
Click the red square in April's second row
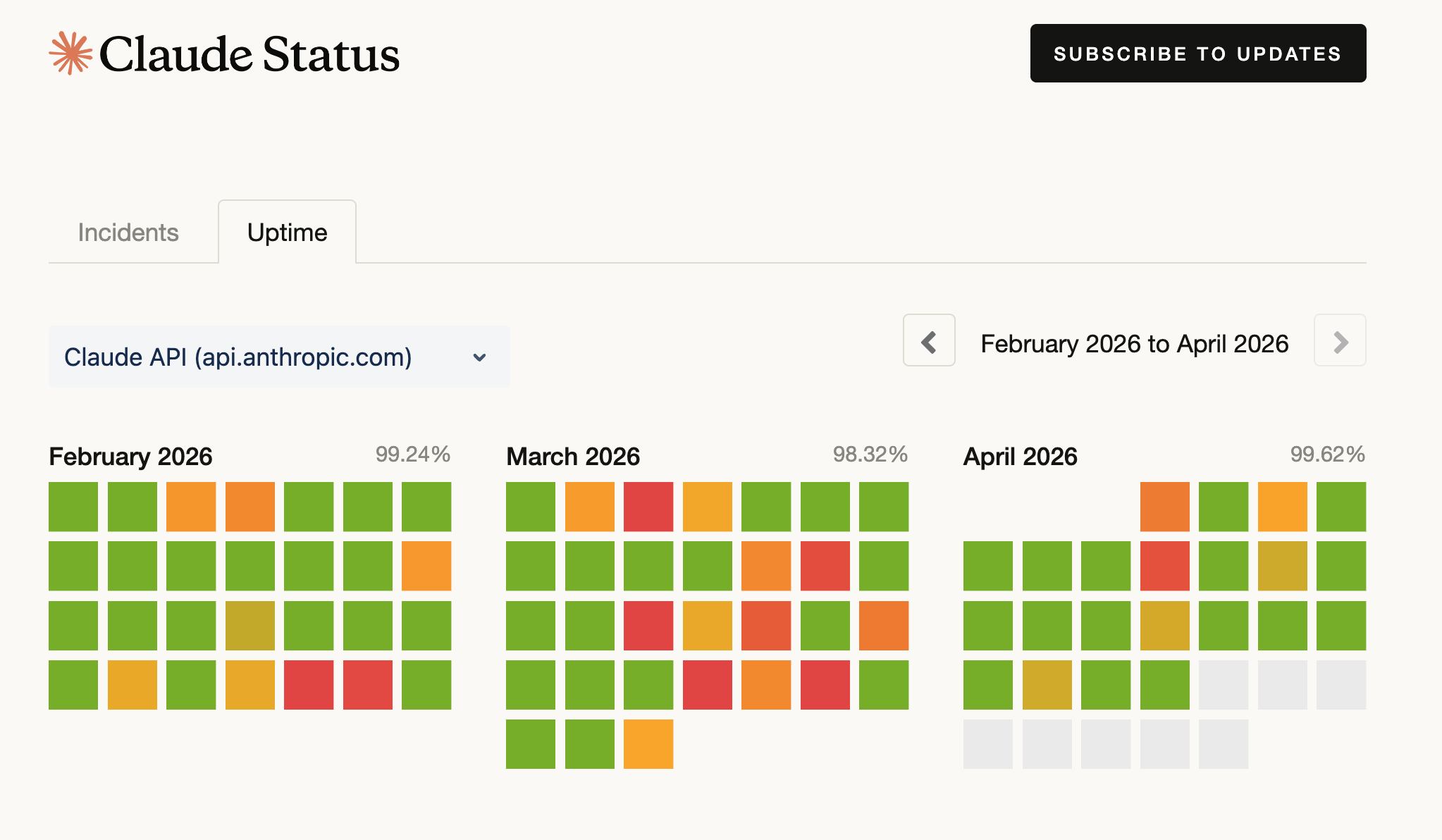click(x=1165, y=566)
